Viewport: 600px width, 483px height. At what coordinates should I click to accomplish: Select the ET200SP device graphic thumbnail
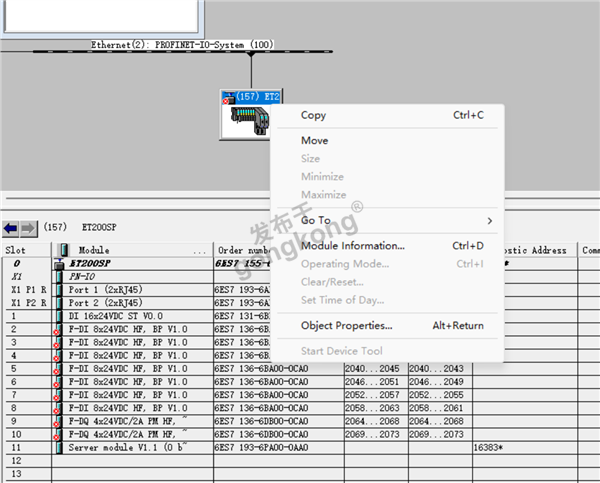click(x=249, y=121)
